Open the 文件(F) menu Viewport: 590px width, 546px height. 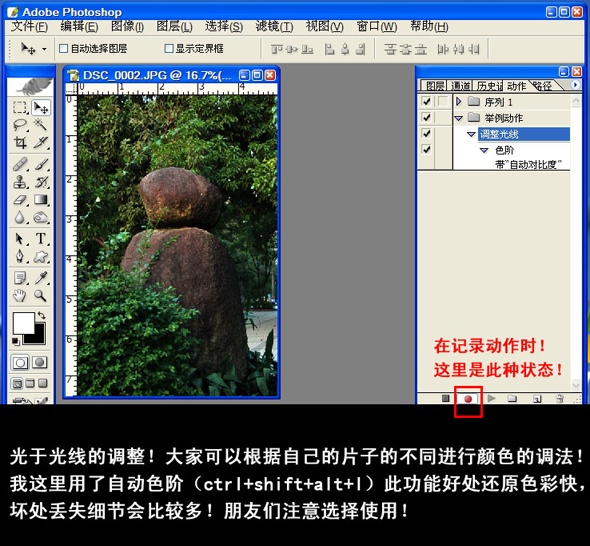tap(29, 27)
